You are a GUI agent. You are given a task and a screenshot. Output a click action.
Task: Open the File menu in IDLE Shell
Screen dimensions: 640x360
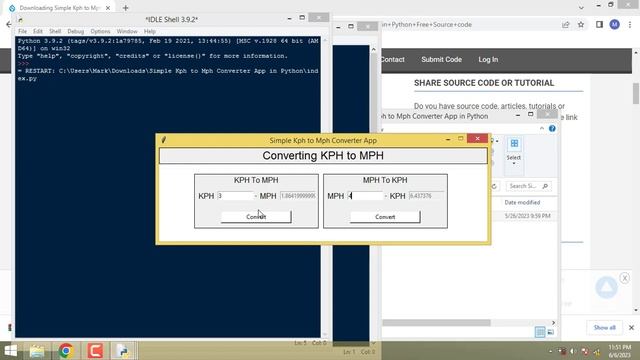(x=22, y=31)
